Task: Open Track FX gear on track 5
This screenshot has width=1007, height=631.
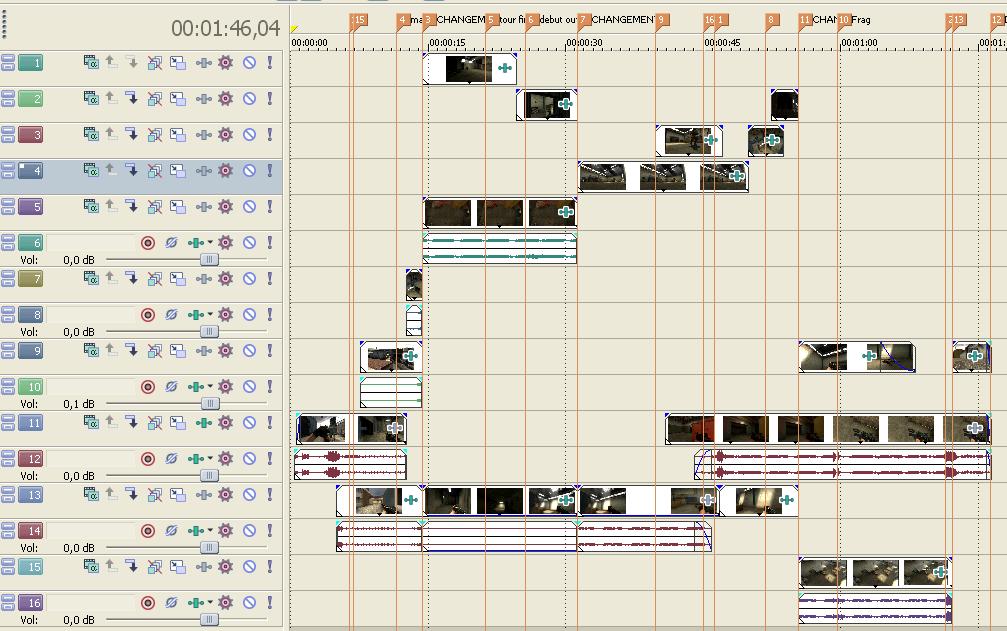Action: coord(225,206)
